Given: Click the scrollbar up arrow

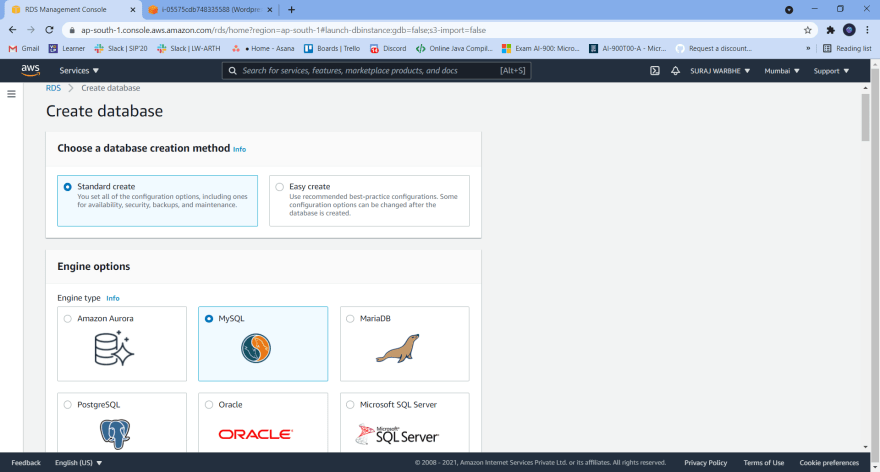Looking at the screenshot, I should click(x=865, y=88).
